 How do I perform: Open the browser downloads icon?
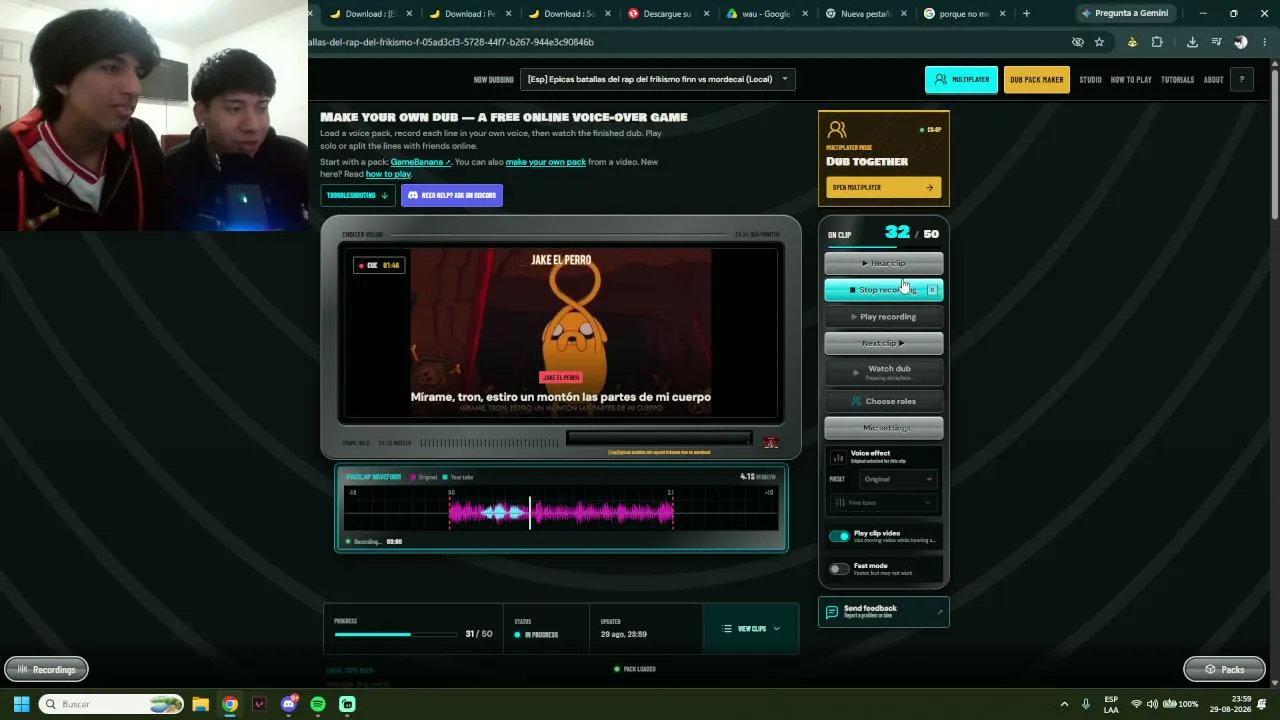coord(1192,42)
